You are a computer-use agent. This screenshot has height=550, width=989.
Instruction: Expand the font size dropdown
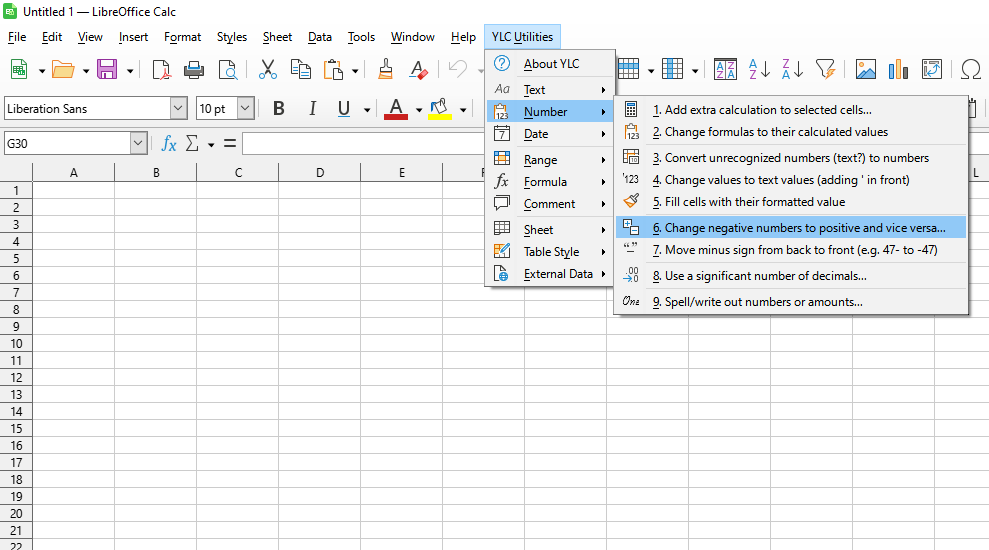pyautogui.click(x=245, y=109)
